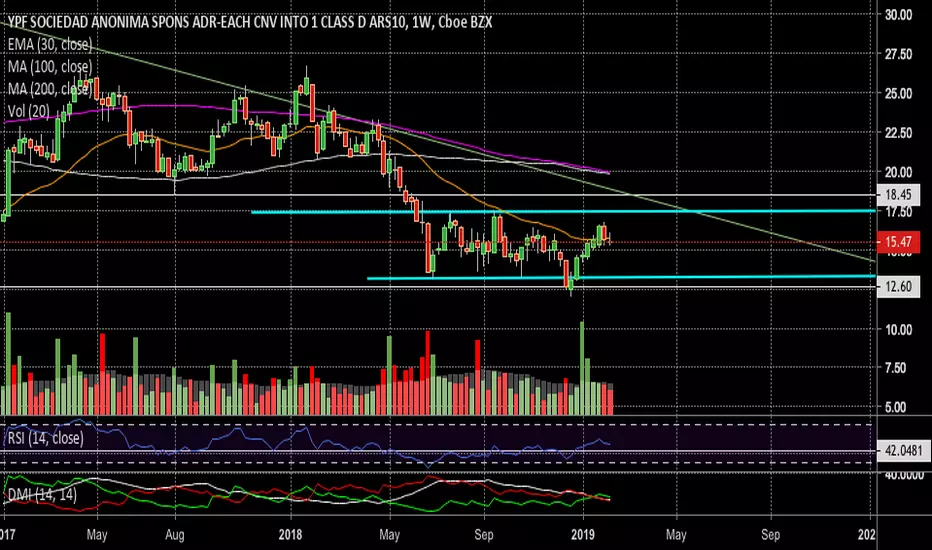The image size is (932, 550).
Task: Select the MA (200, close) indicator label
Action: (50, 89)
